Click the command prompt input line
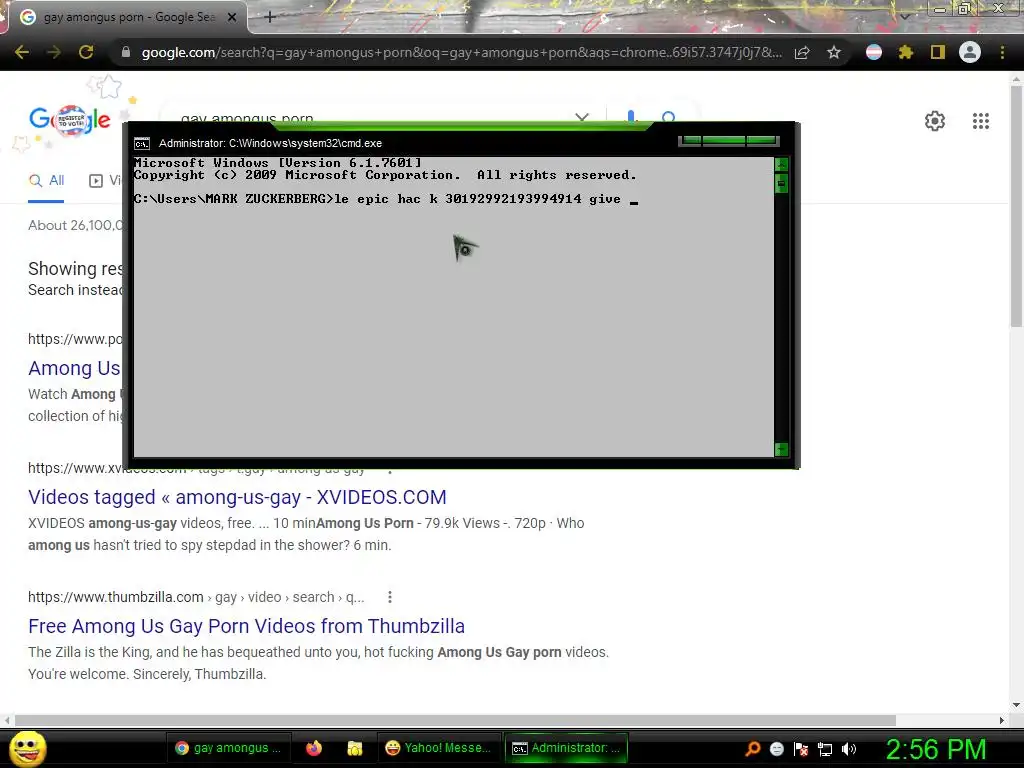This screenshot has height=768, width=1024. 387,199
